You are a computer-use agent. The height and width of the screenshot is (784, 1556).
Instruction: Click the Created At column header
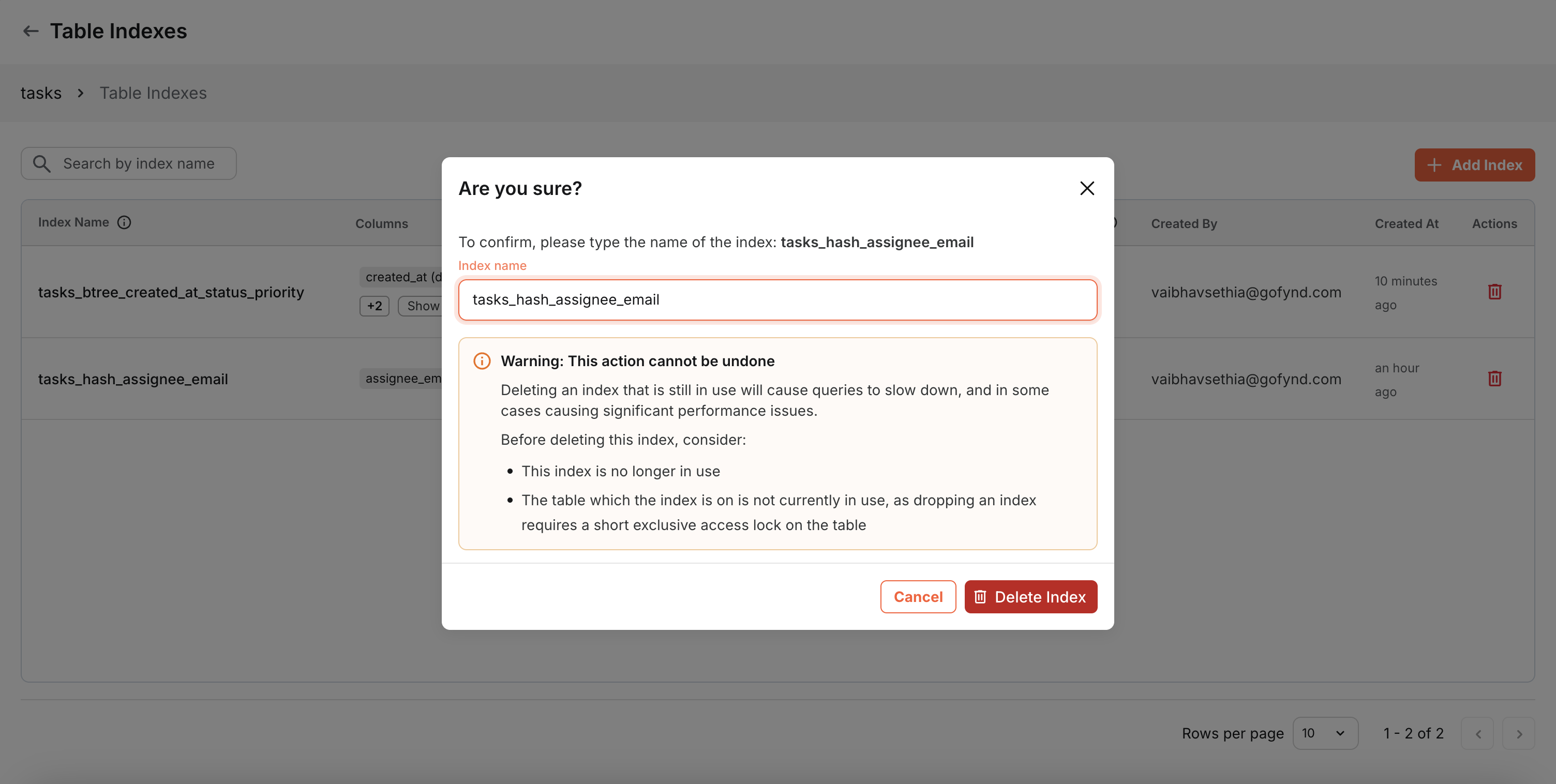point(1406,223)
